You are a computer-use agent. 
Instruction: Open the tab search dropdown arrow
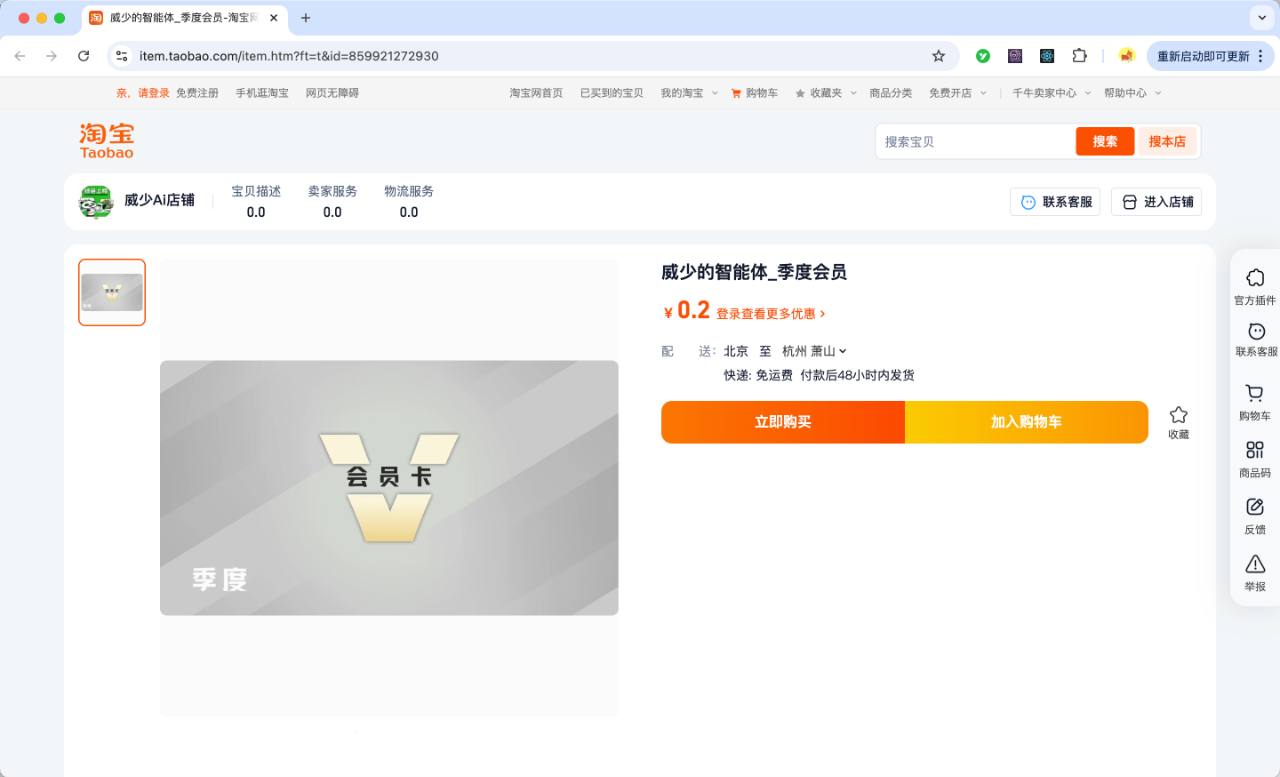[1260, 18]
